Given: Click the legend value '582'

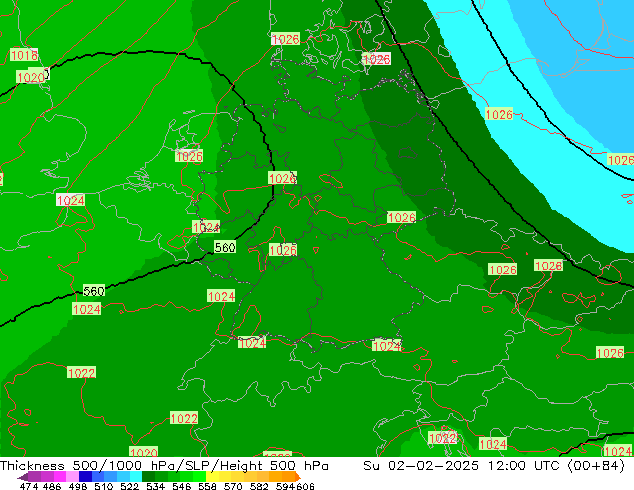Looking at the screenshot, I should tap(259, 486).
